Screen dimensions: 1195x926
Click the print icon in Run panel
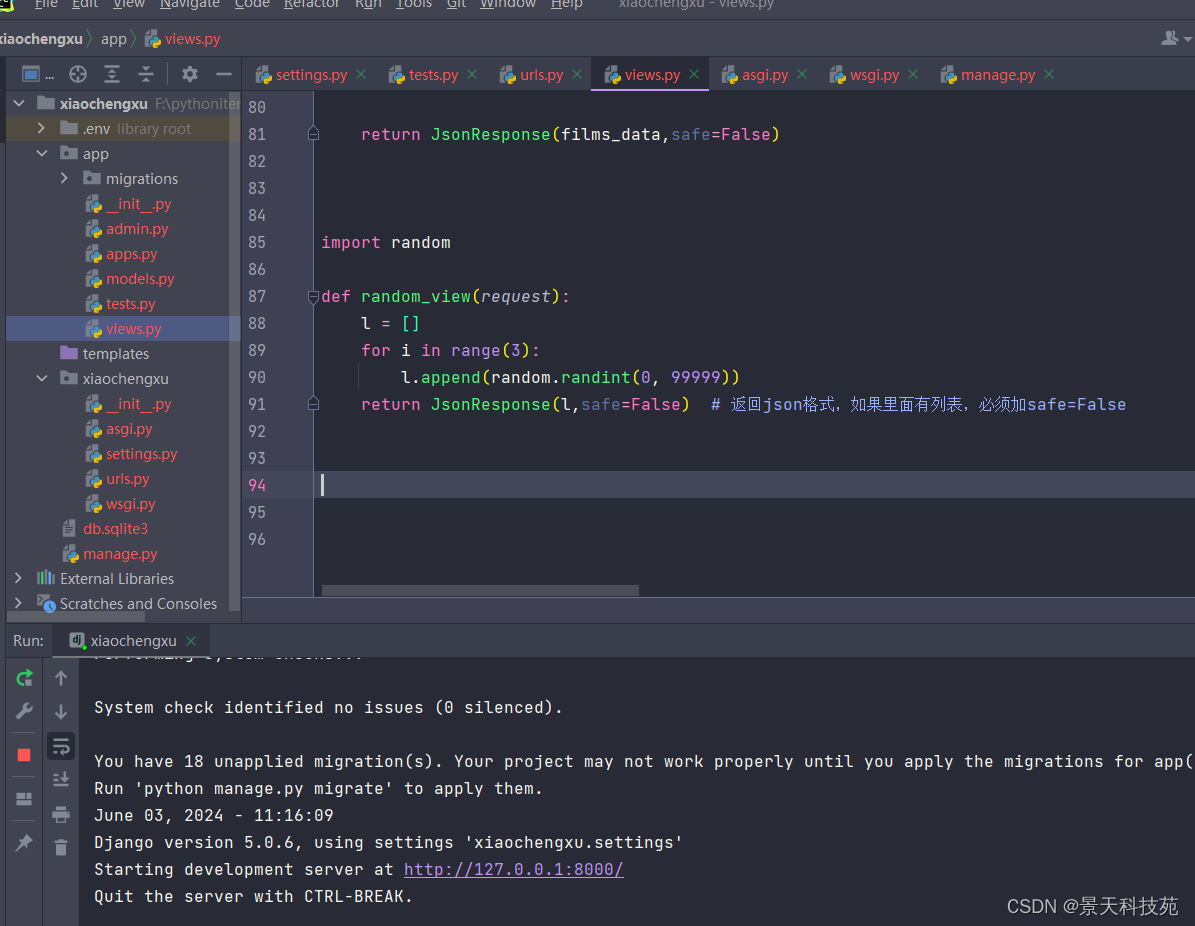coord(61,814)
